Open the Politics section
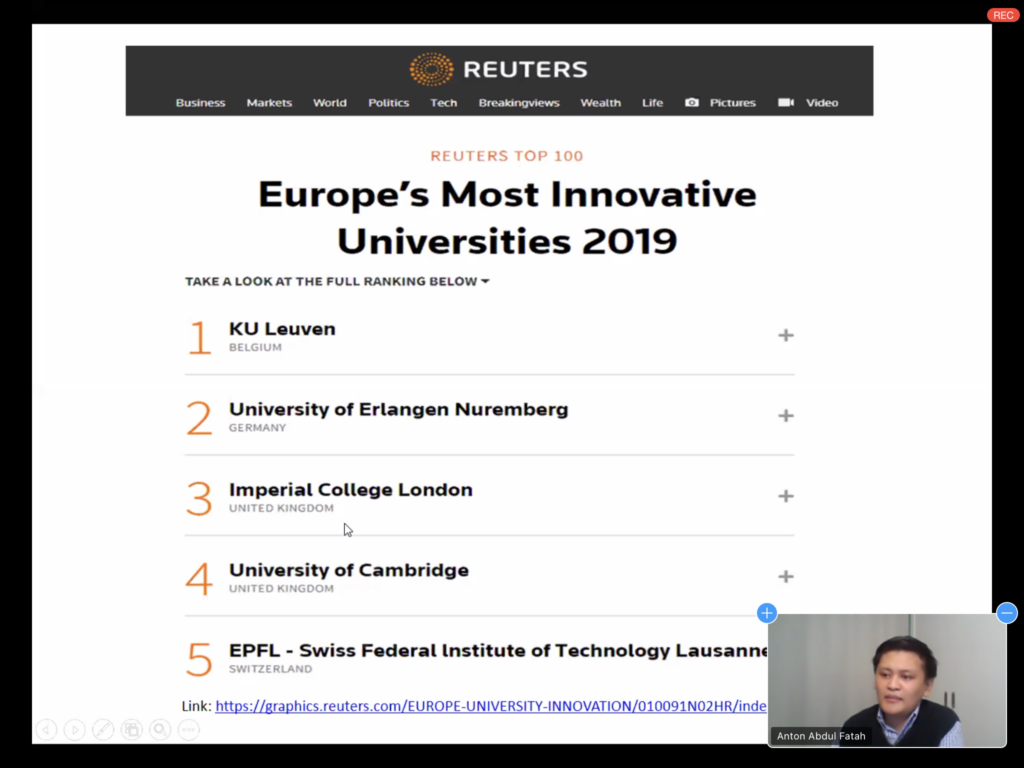 [389, 103]
